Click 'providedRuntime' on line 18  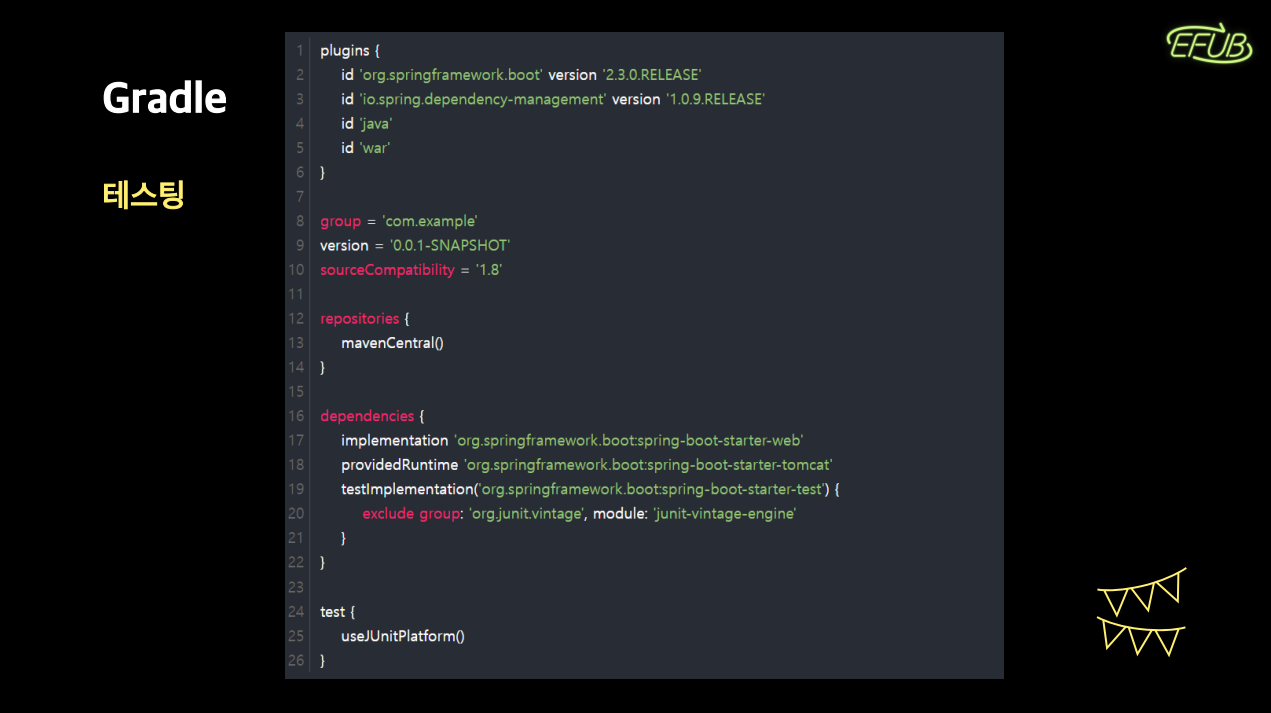[399, 465]
